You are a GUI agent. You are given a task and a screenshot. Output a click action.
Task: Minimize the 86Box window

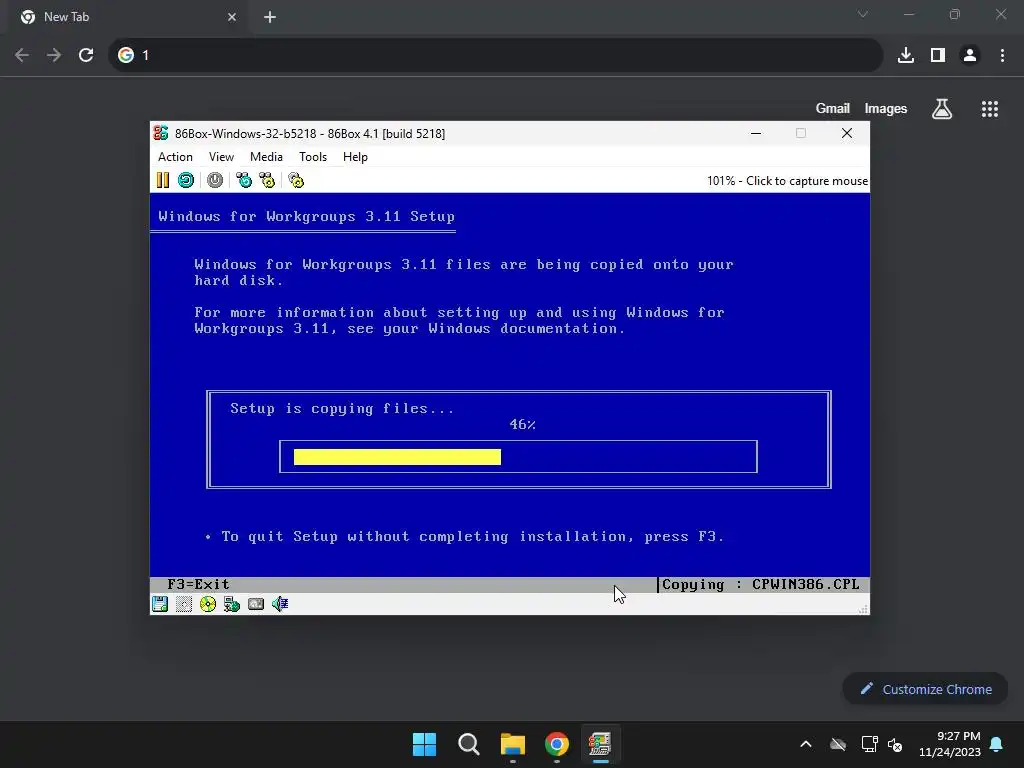(756, 133)
